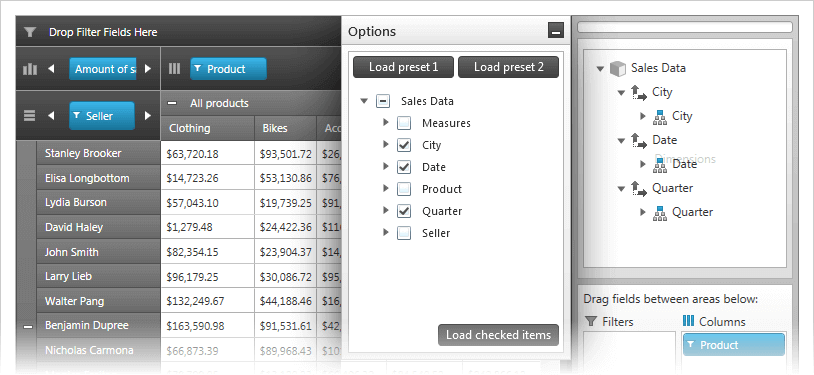Click Load preset 2 button
Image resolution: width=814 pixels, height=375 pixels.
pyautogui.click(x=508, y=67)
